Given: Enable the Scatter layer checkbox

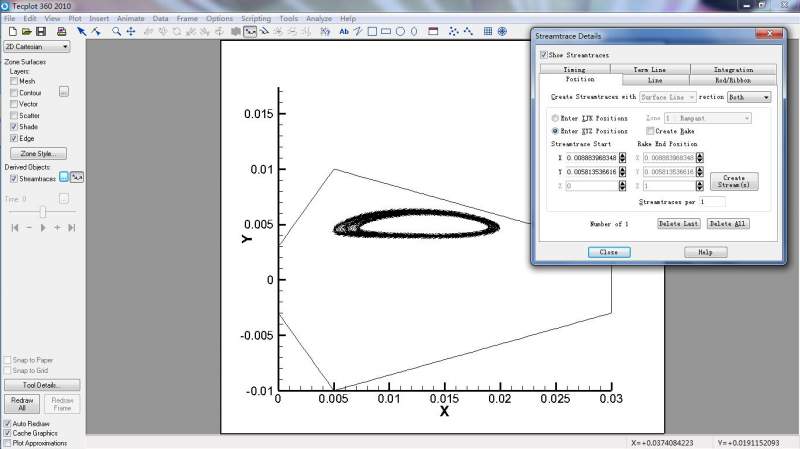Looking at the screenshot, I should point(14,116).
